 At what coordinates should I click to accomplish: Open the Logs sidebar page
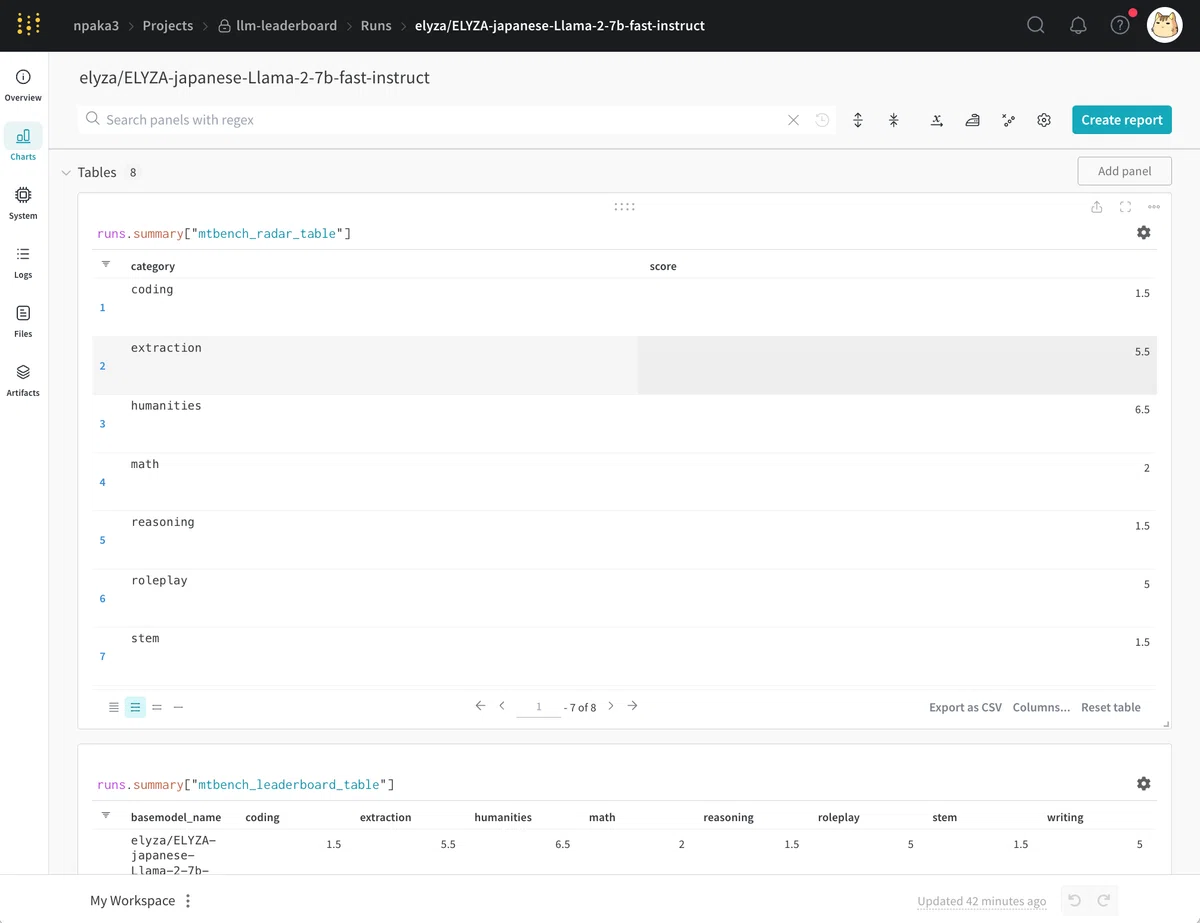[x=23, y=262]
